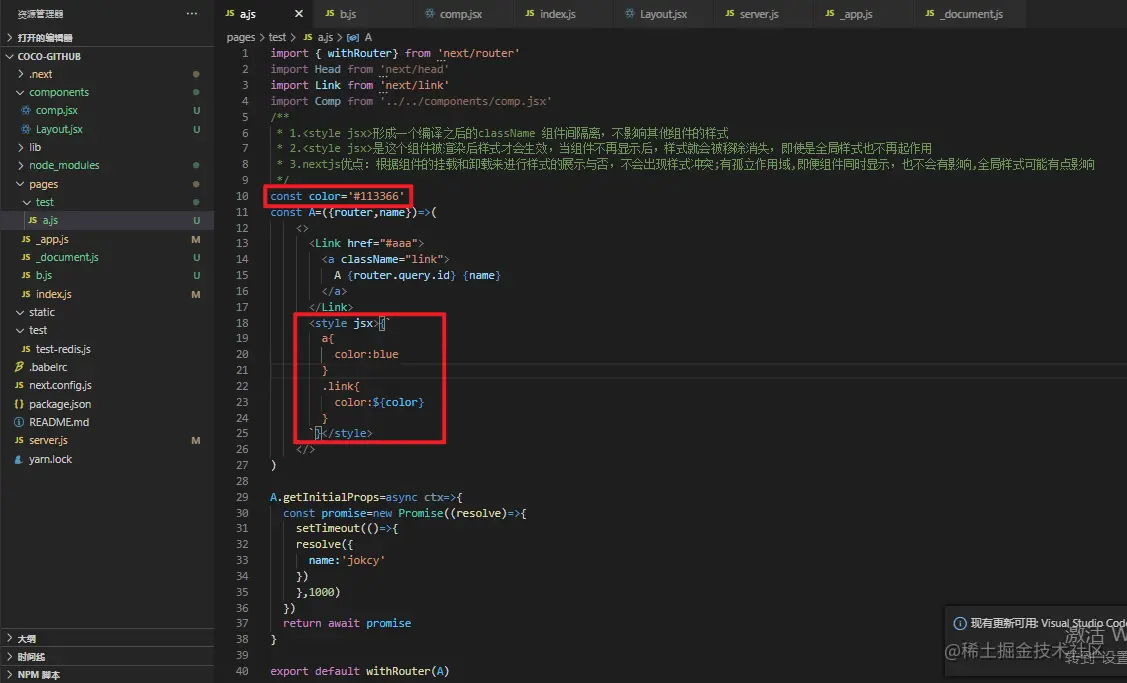Click the JS icon beside a.js tab
This screenshot has width=1127, height=683.
[229, 14]
